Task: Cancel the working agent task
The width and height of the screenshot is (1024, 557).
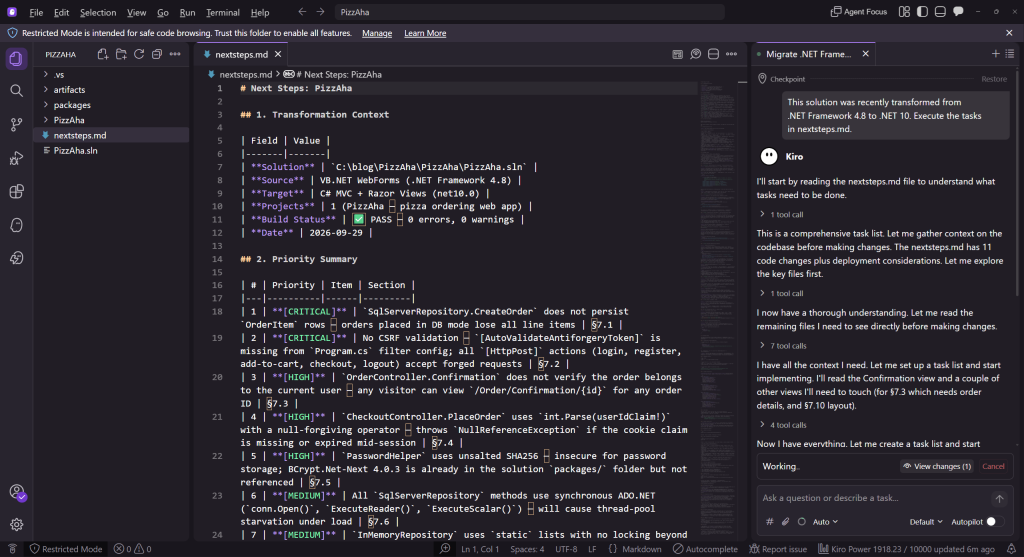Action: pyautogui.click(x=993, y=466)
